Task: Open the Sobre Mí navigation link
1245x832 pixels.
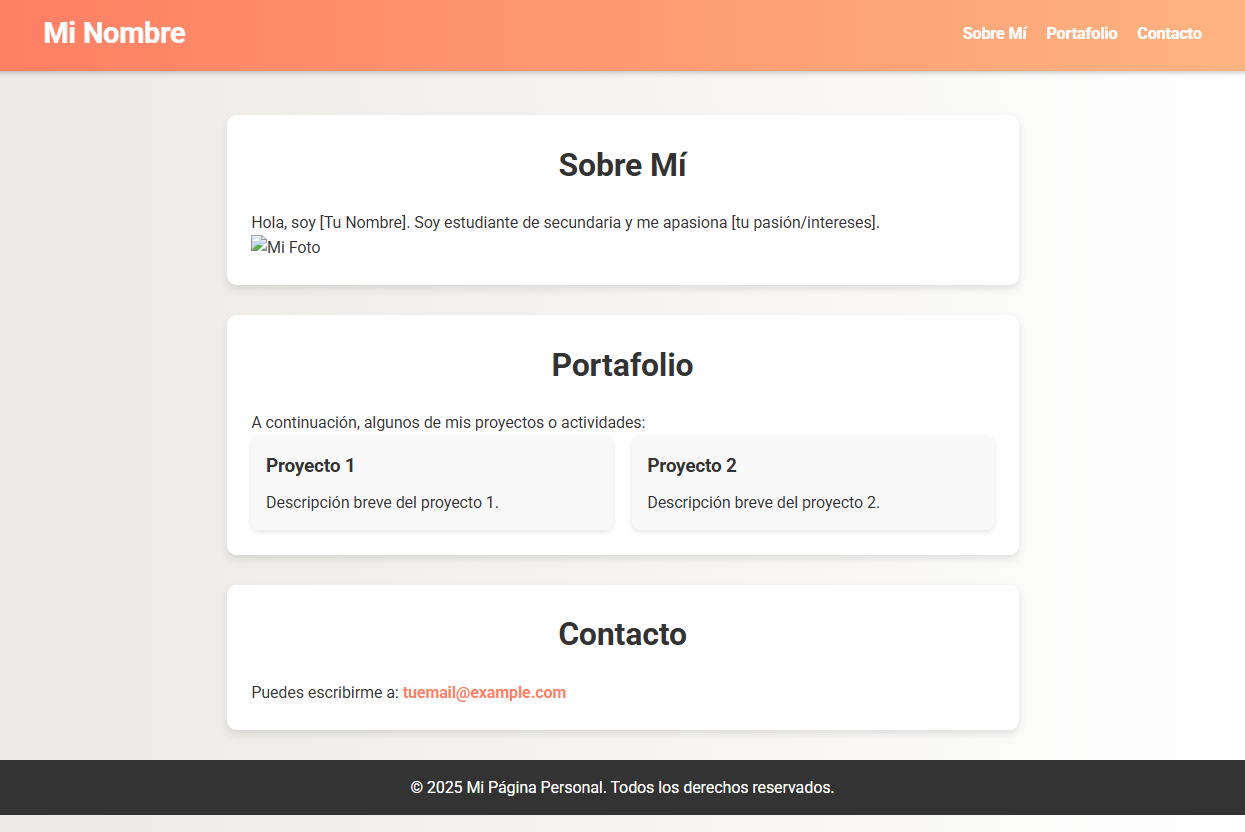Action: [x=994, y=33]
